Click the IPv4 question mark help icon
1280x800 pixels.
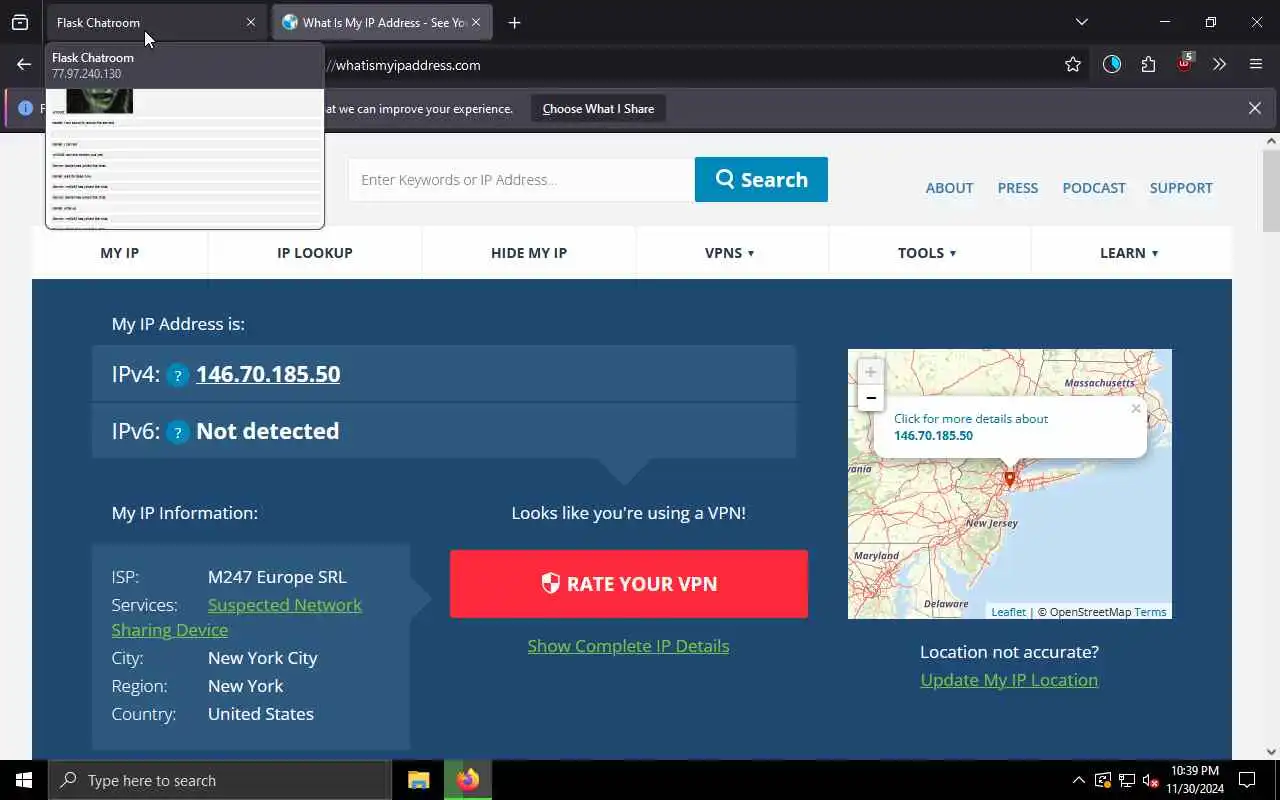tap(178, 376)
